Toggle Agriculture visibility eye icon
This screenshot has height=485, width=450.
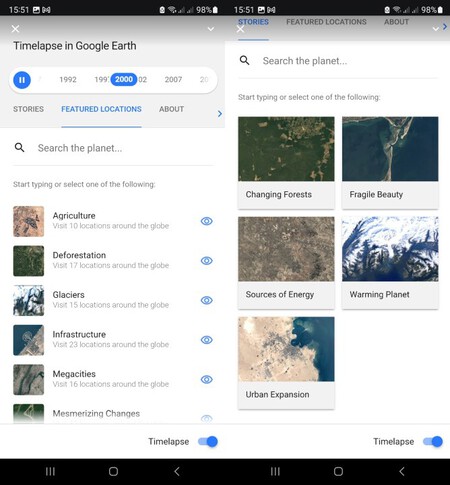[207, 221]
